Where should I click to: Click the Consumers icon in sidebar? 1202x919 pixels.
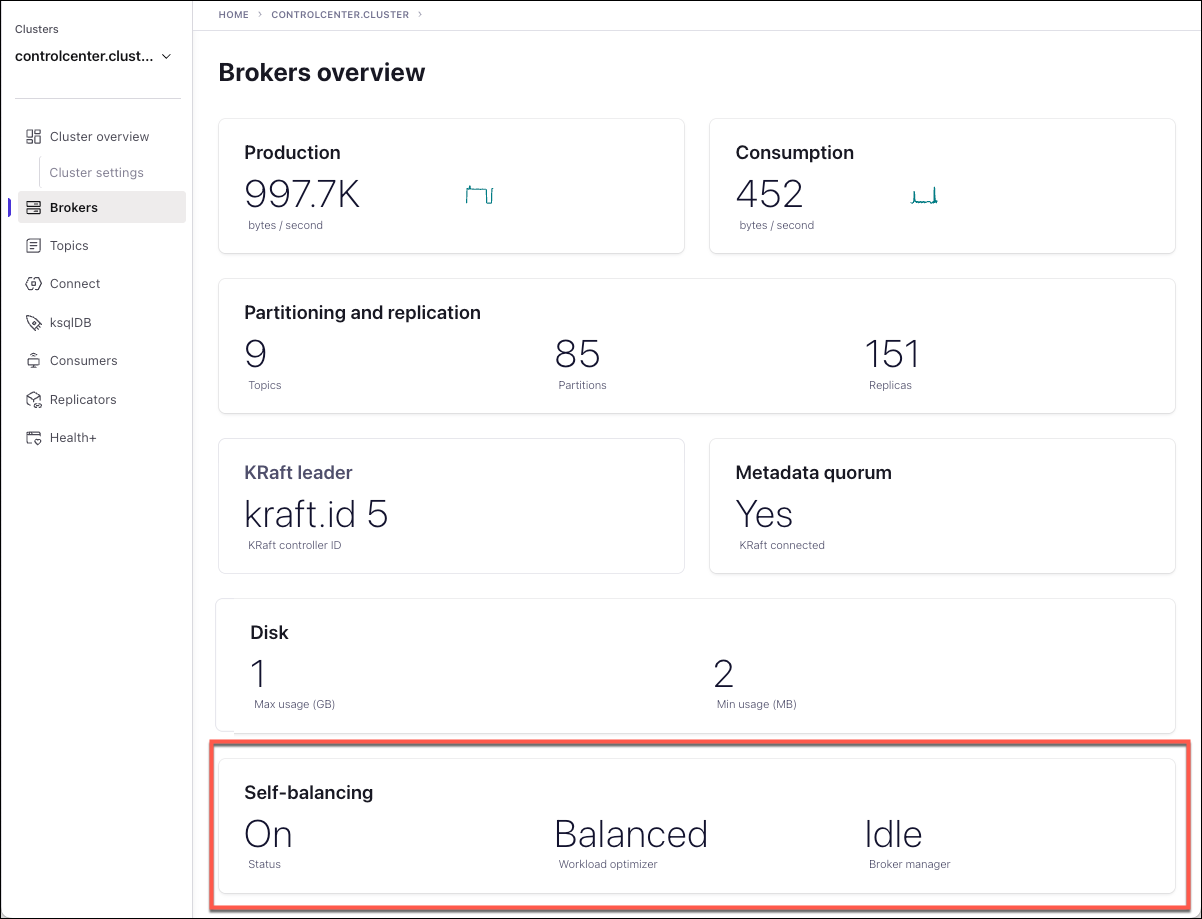(x=33, y=361)
